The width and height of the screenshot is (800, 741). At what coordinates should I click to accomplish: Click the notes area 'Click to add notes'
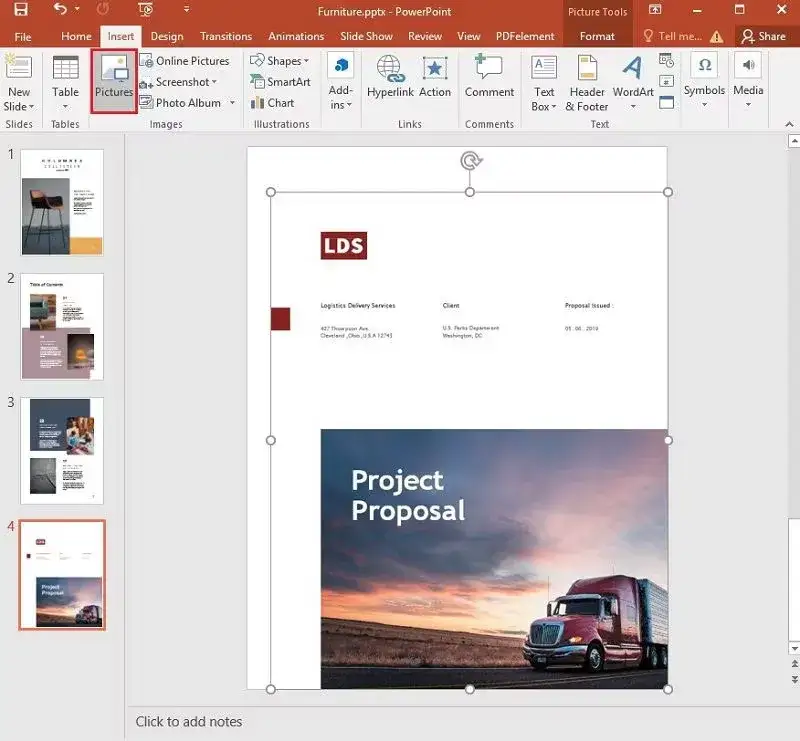pyautogui.click(x=189, y=721)
